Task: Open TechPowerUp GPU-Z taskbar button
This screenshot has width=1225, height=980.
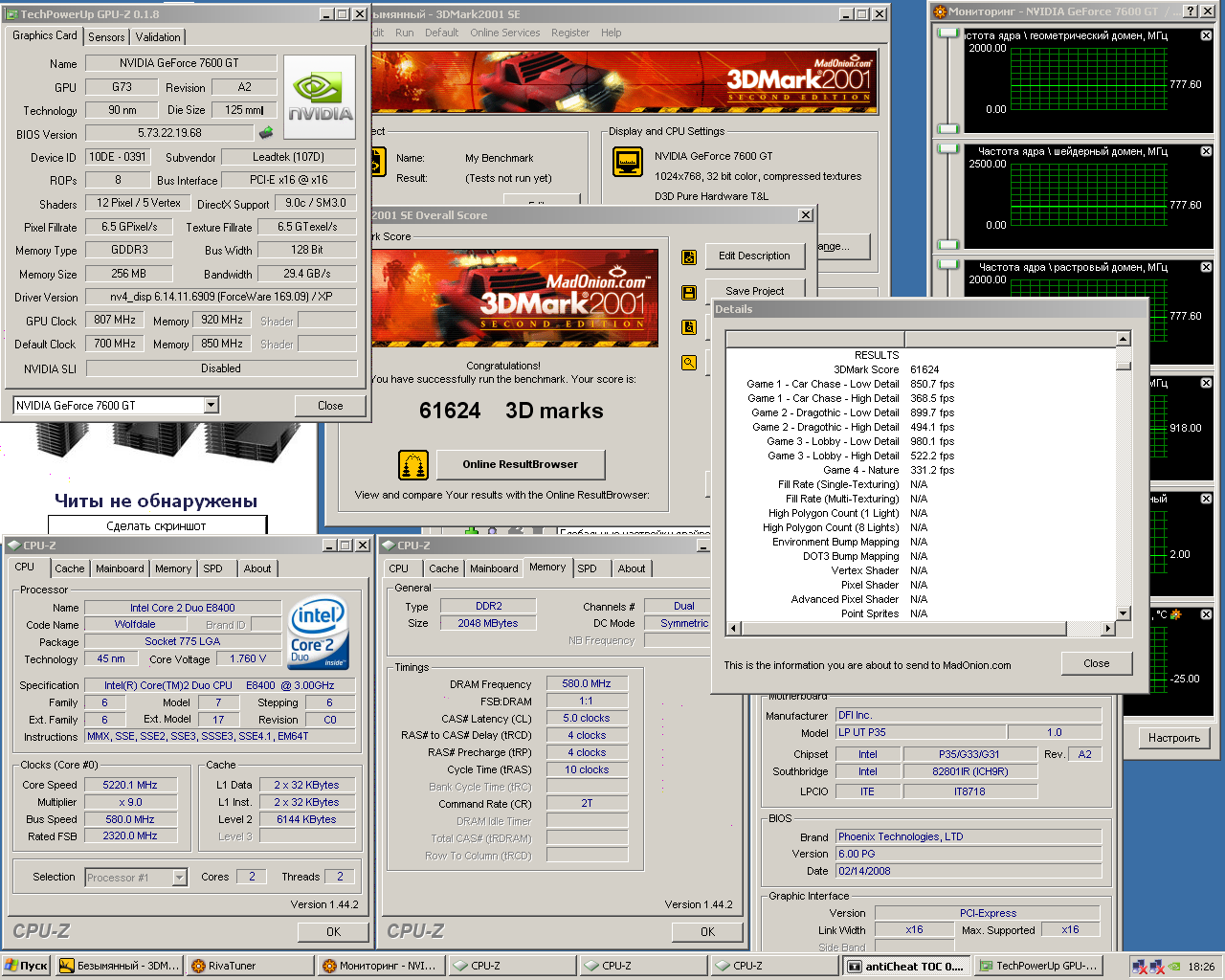Action: pos(1038,966)
